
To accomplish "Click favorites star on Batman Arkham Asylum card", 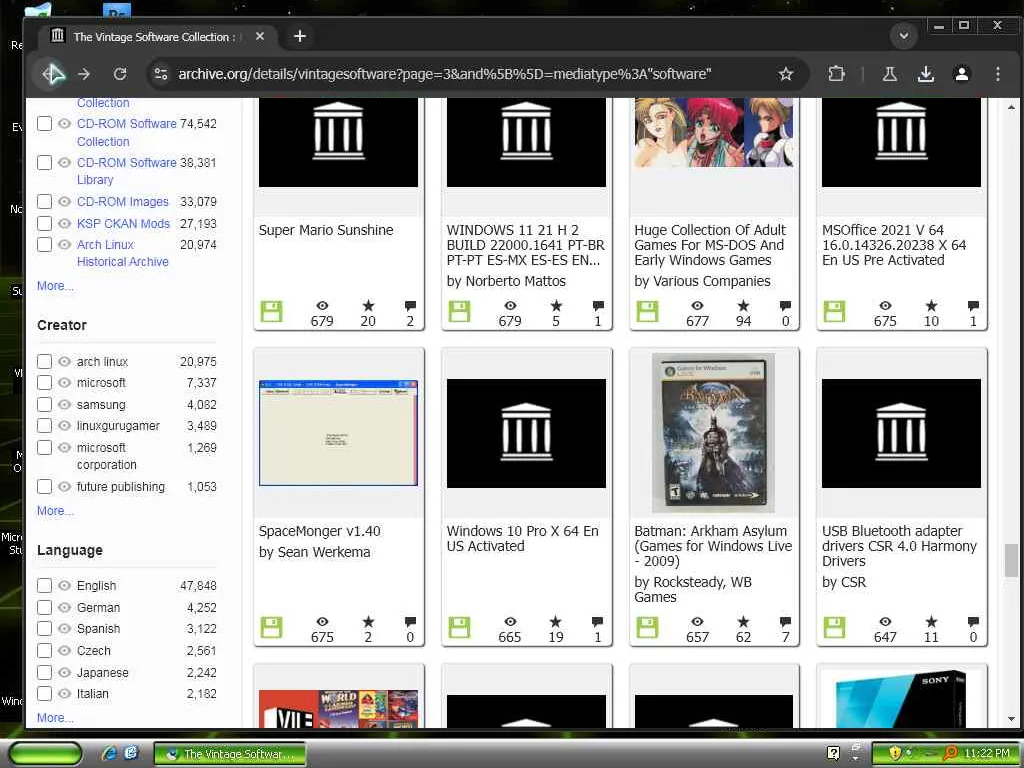I will pos(743,622).
